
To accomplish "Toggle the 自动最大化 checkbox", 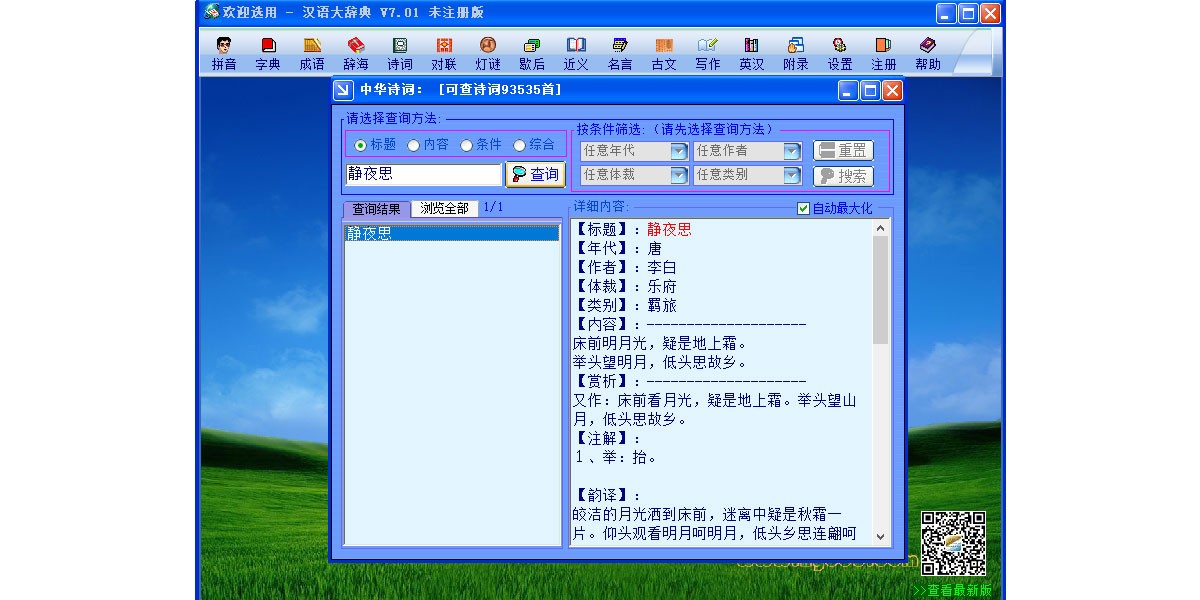I will click(x=803, y=209).
